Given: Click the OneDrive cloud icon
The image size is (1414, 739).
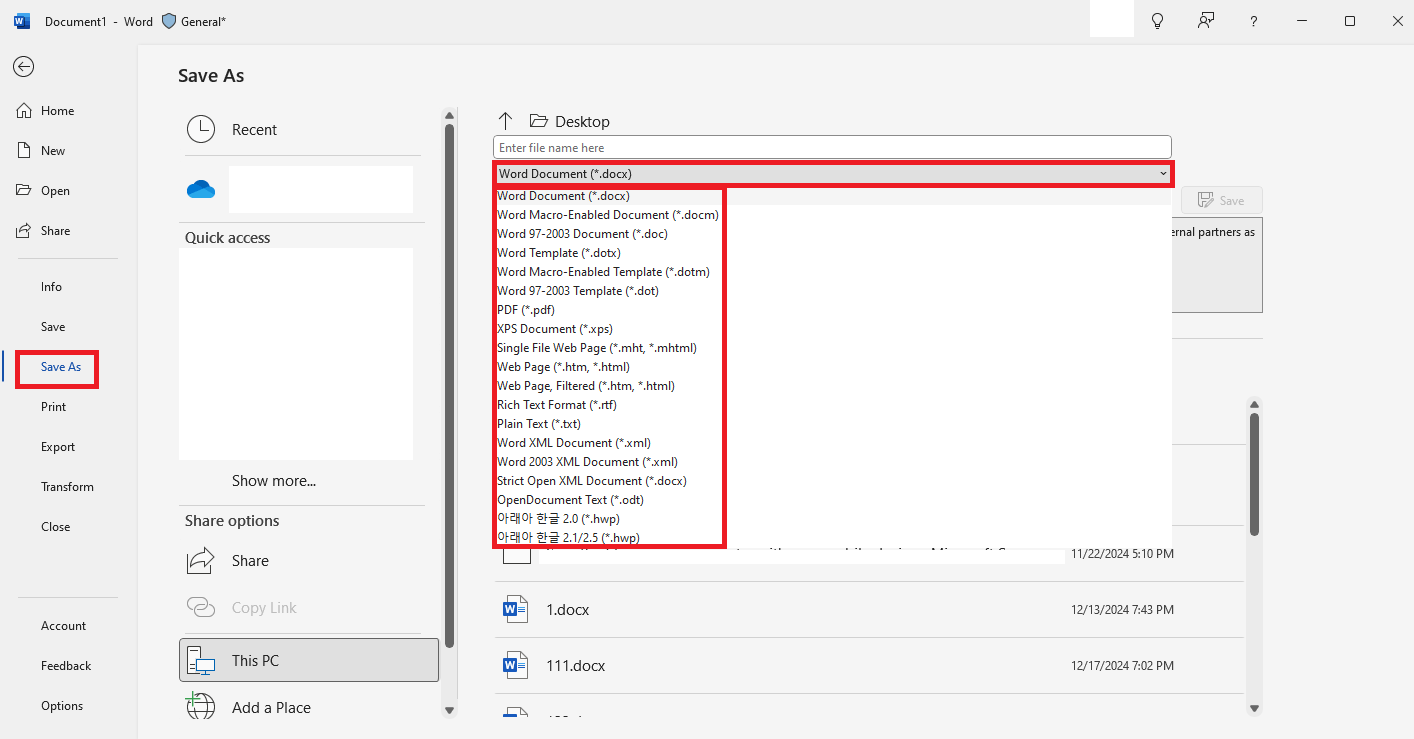Looking at the screenshot, I should (201, 190).
